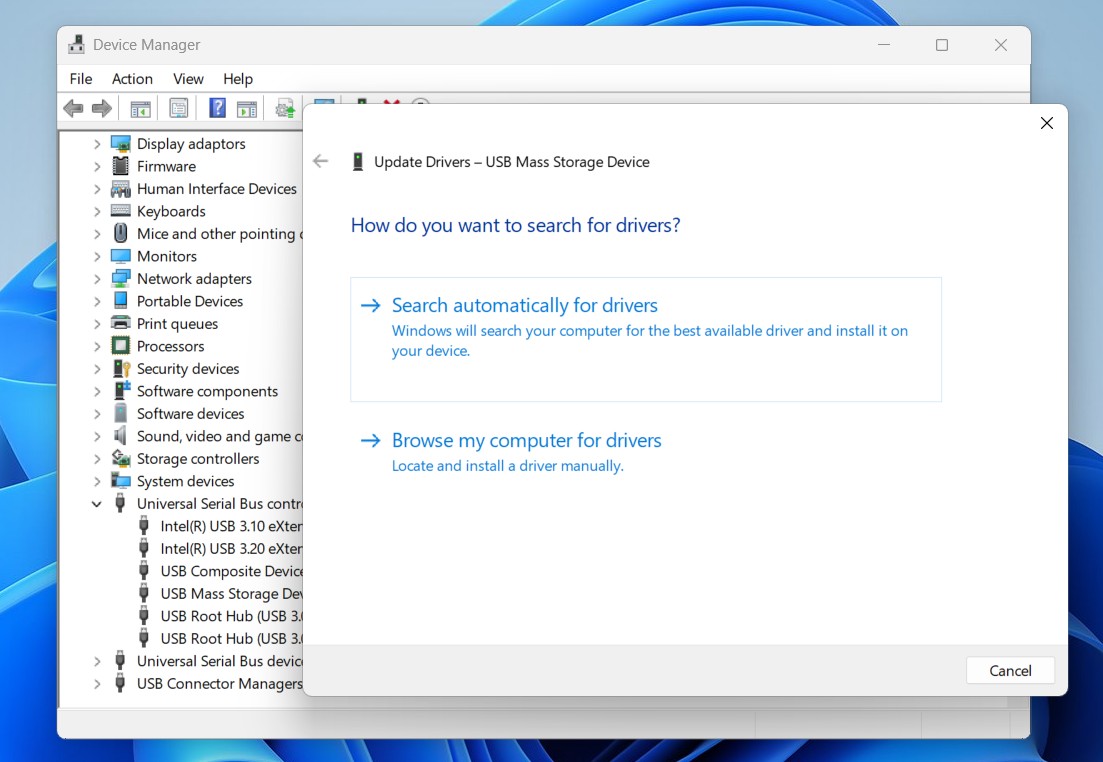Viewport: 1103px width, 762px height.
Task: Collapse the Universal Serial Bus controllers node
Action: pyautogui.click(x=97, y=504)
